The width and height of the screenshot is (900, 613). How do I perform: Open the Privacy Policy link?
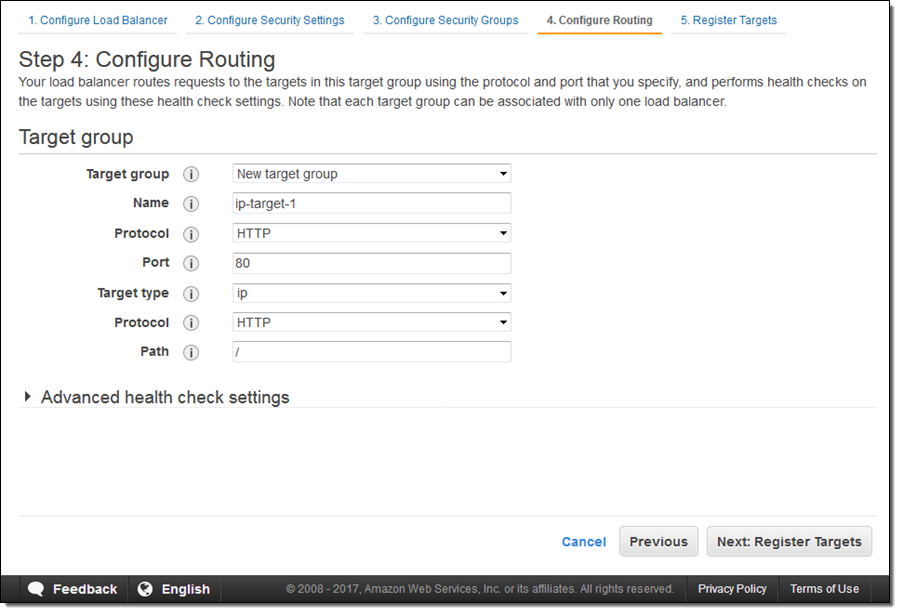click(x=732, y=589)
